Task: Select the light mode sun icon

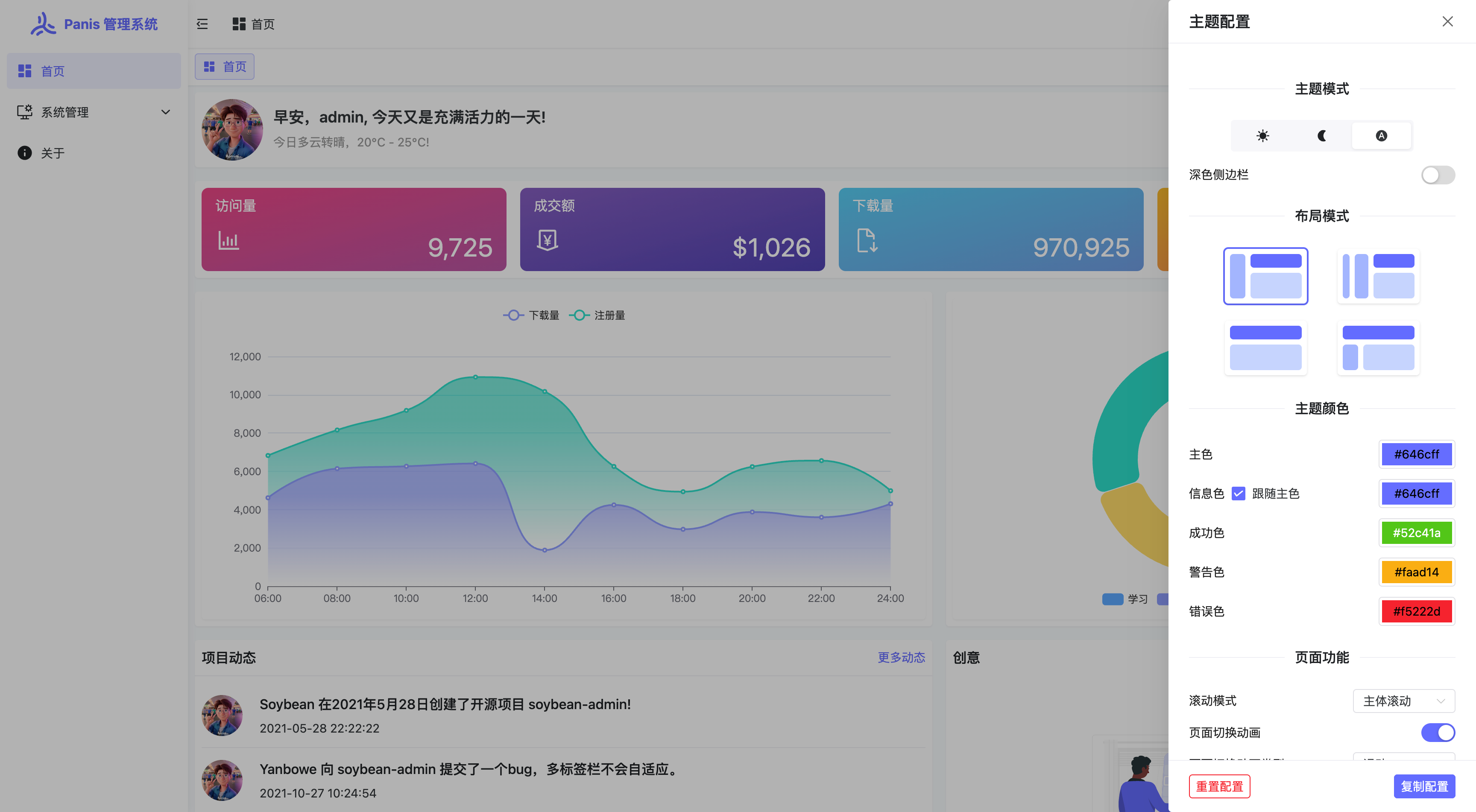Action: click(1262, 136)
